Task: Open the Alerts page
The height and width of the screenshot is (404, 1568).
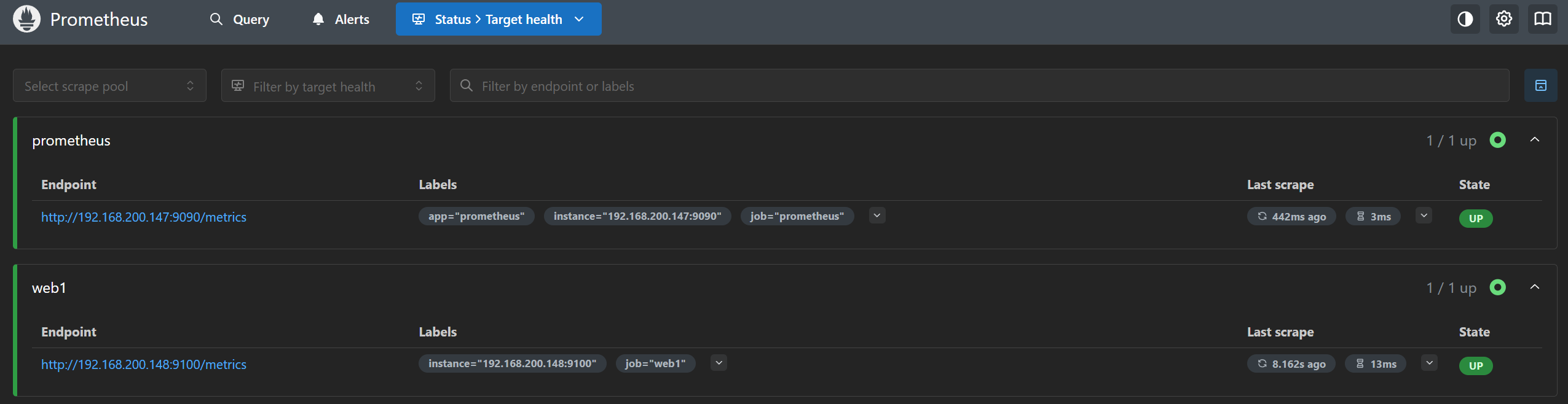Action: [x=341, y=19]
